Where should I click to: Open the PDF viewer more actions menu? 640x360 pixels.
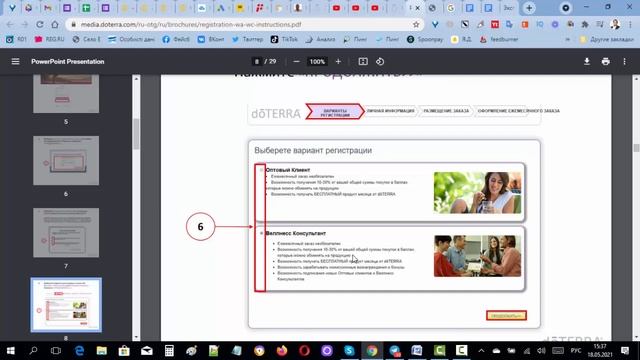[624, 62]
